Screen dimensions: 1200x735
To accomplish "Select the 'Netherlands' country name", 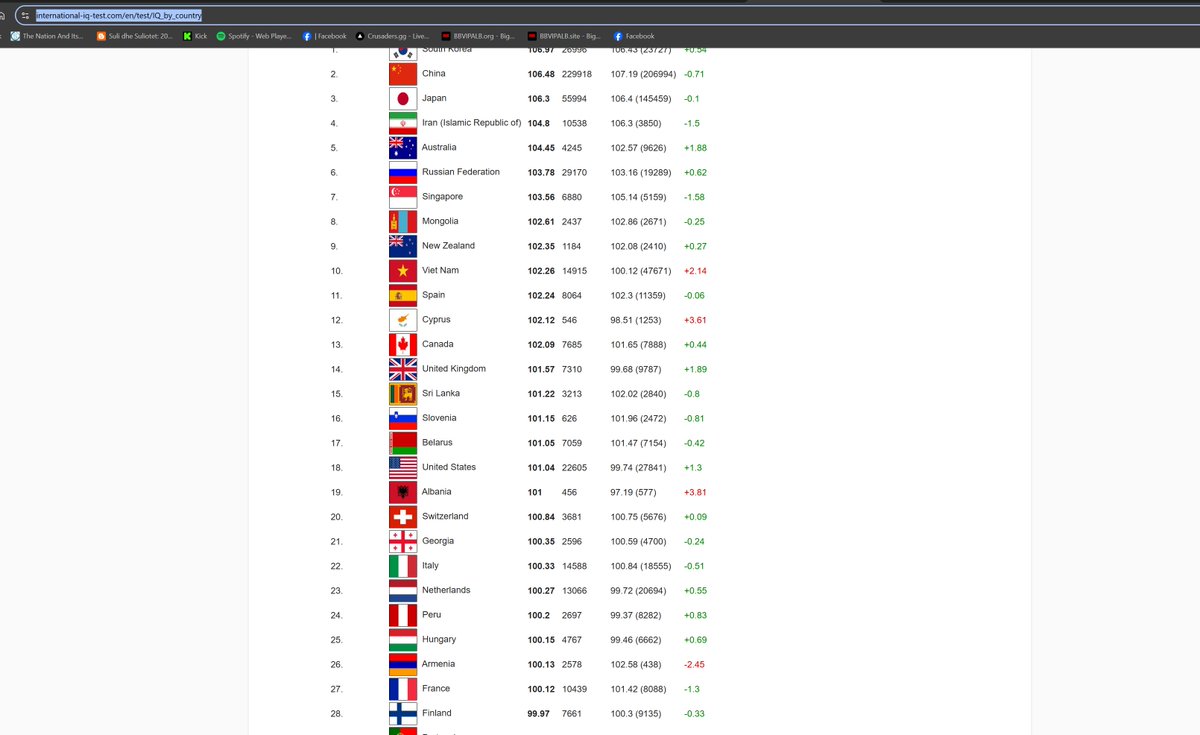I will [x=446, y=590].
